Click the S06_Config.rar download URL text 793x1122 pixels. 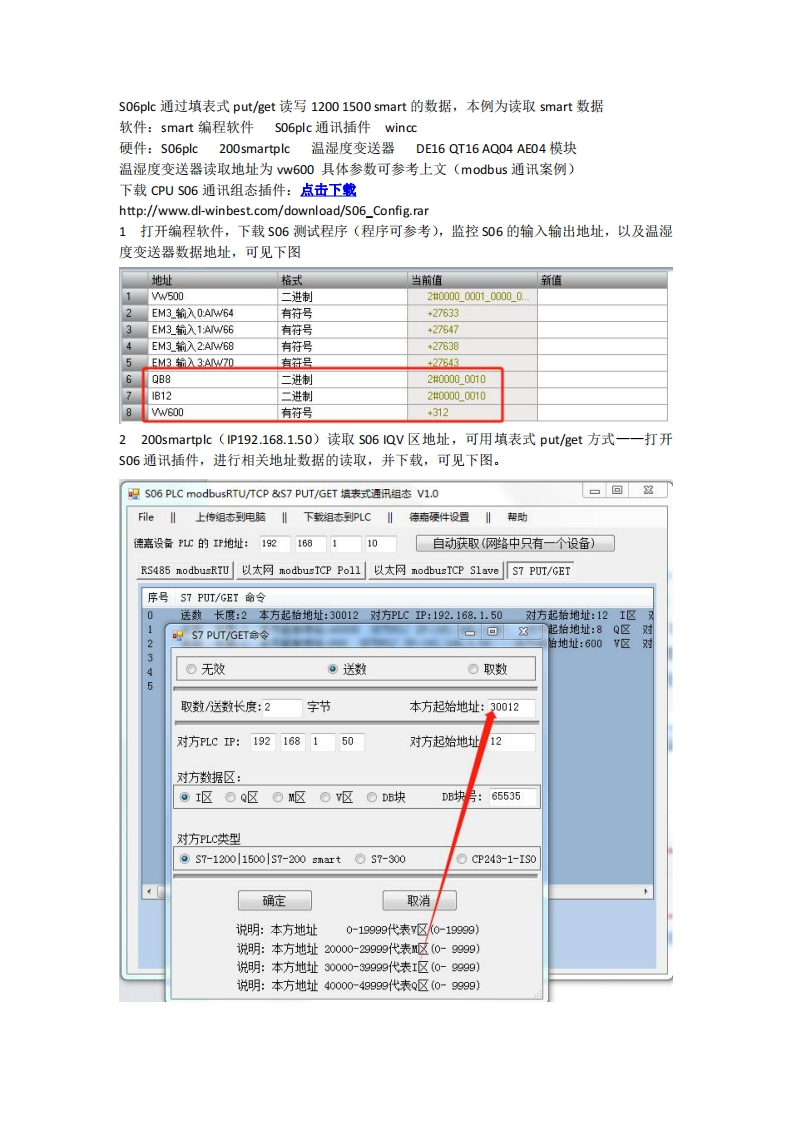click(273, 210)
